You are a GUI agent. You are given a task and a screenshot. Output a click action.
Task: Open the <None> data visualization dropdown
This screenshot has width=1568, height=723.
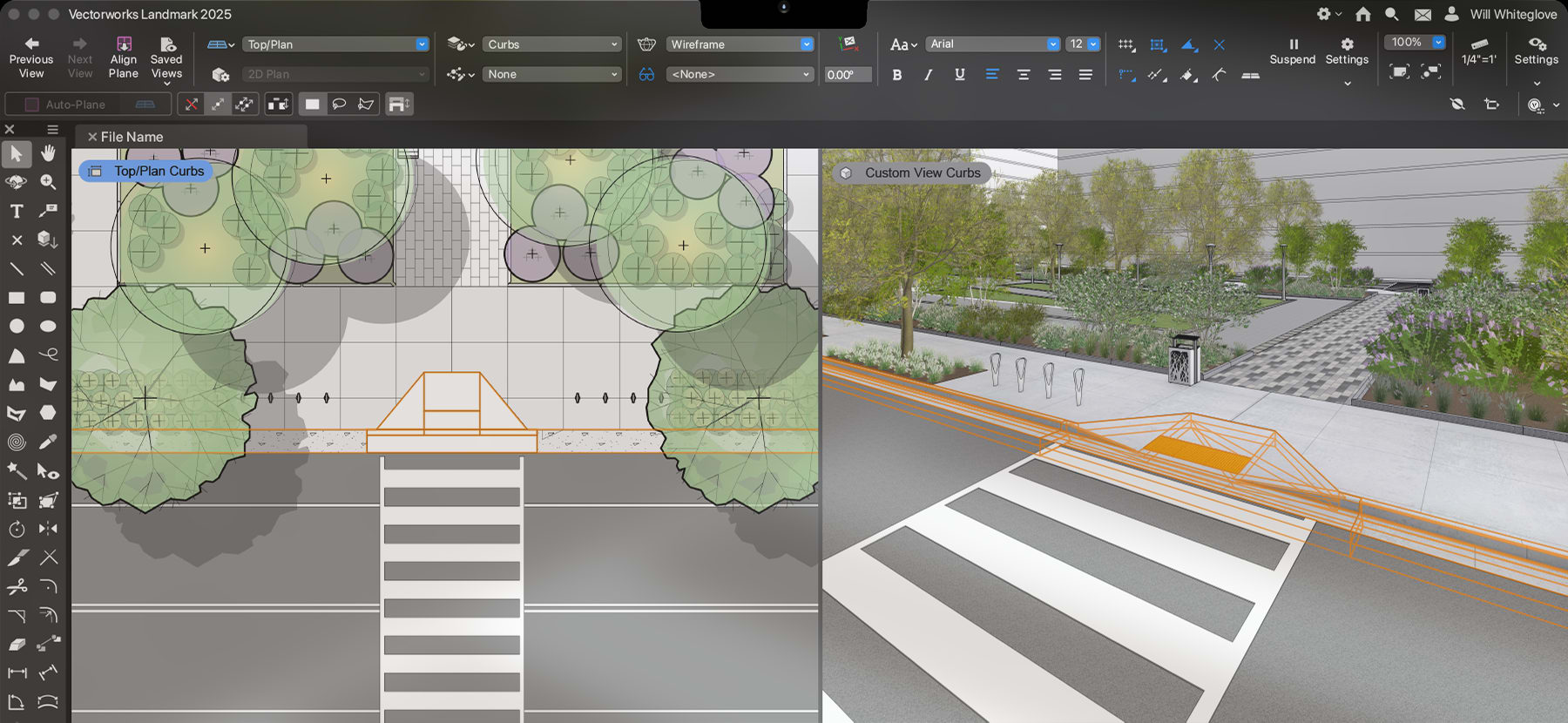coord(740,74)
